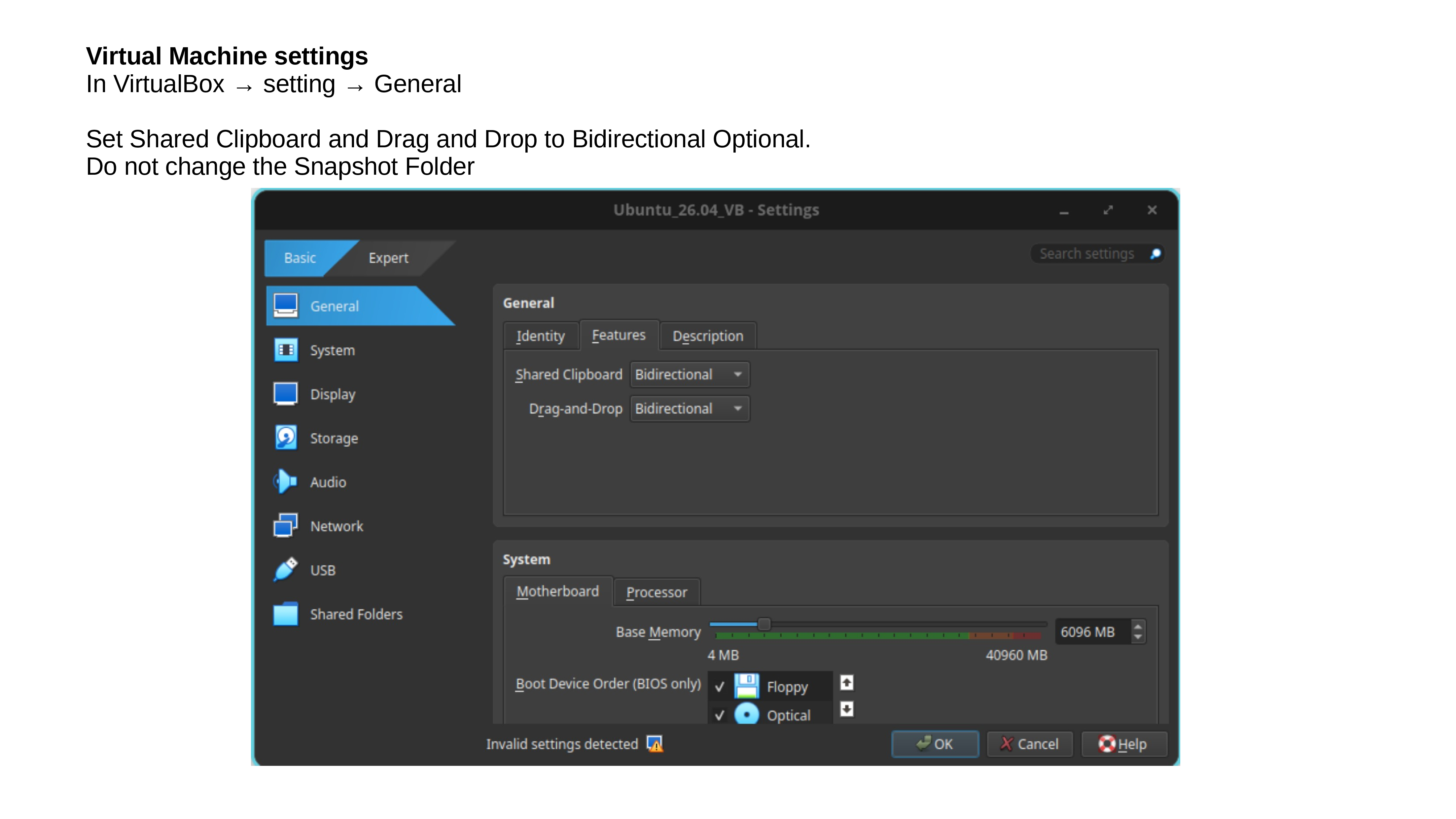Viewport: 1456px width, 819px height.
Task: Click the Floppy boot device label
Action: pos(787,687)
